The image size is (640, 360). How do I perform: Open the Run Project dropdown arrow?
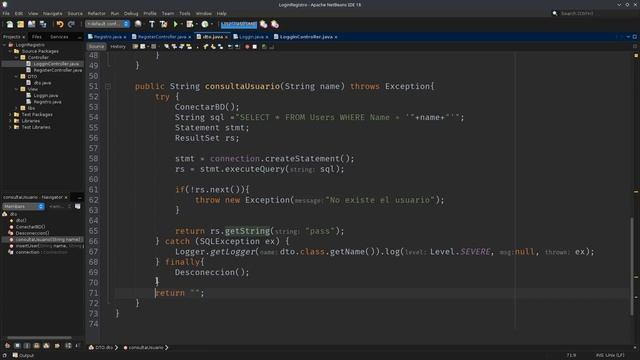pos(182,24)
